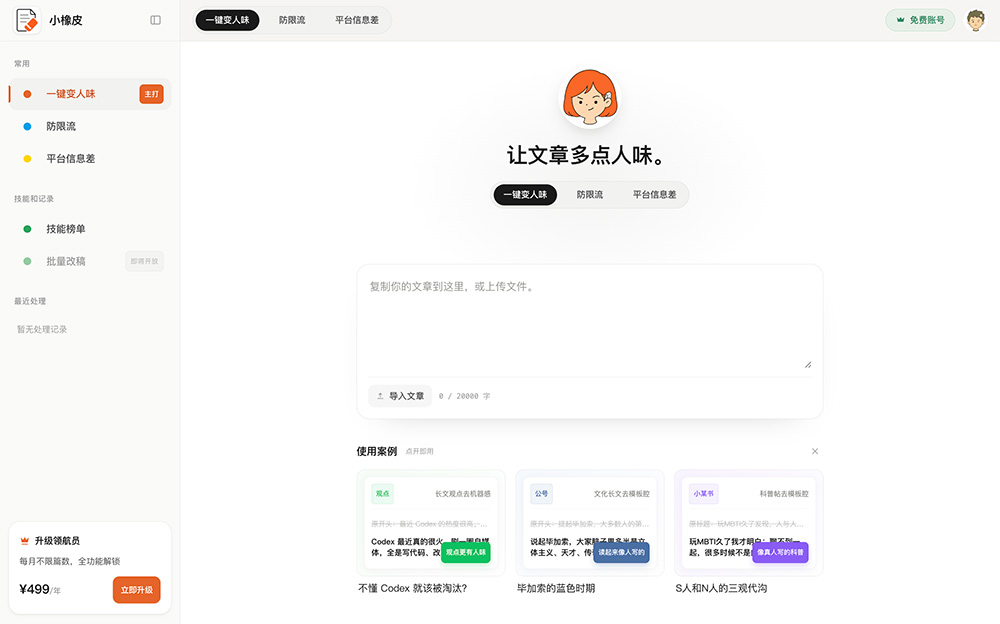Screen dimensions: 1000x624
Task: Click the 免费账号 account button
Action: tap(920, 20)
